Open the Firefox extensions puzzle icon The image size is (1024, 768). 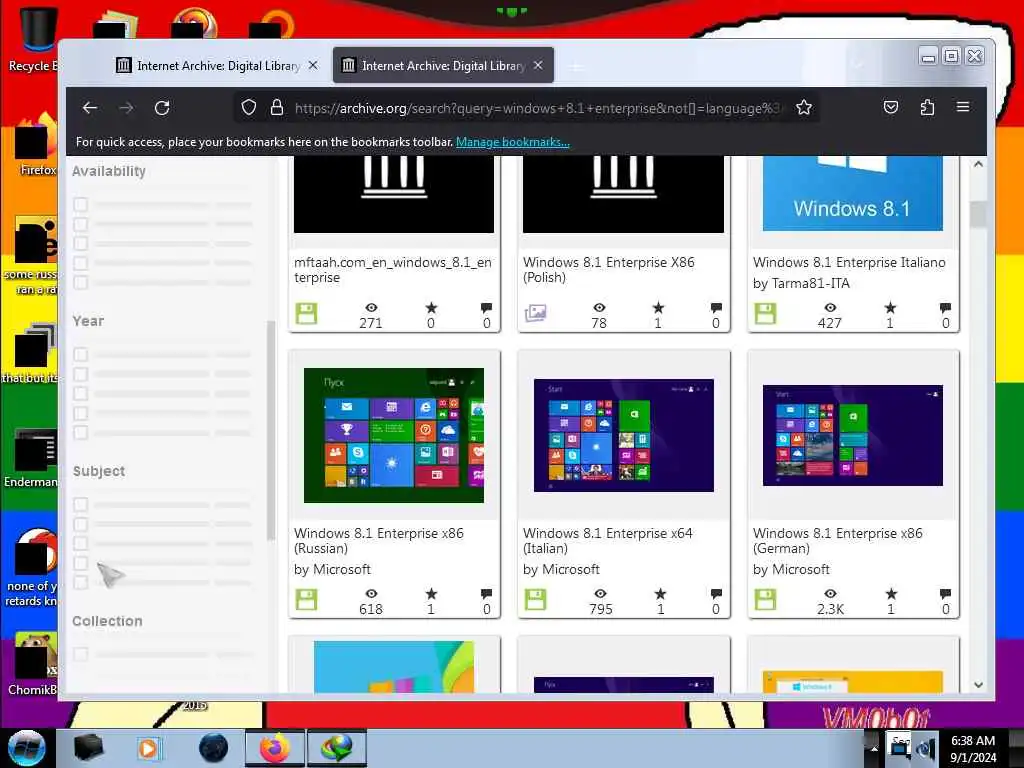click(927, 107)
